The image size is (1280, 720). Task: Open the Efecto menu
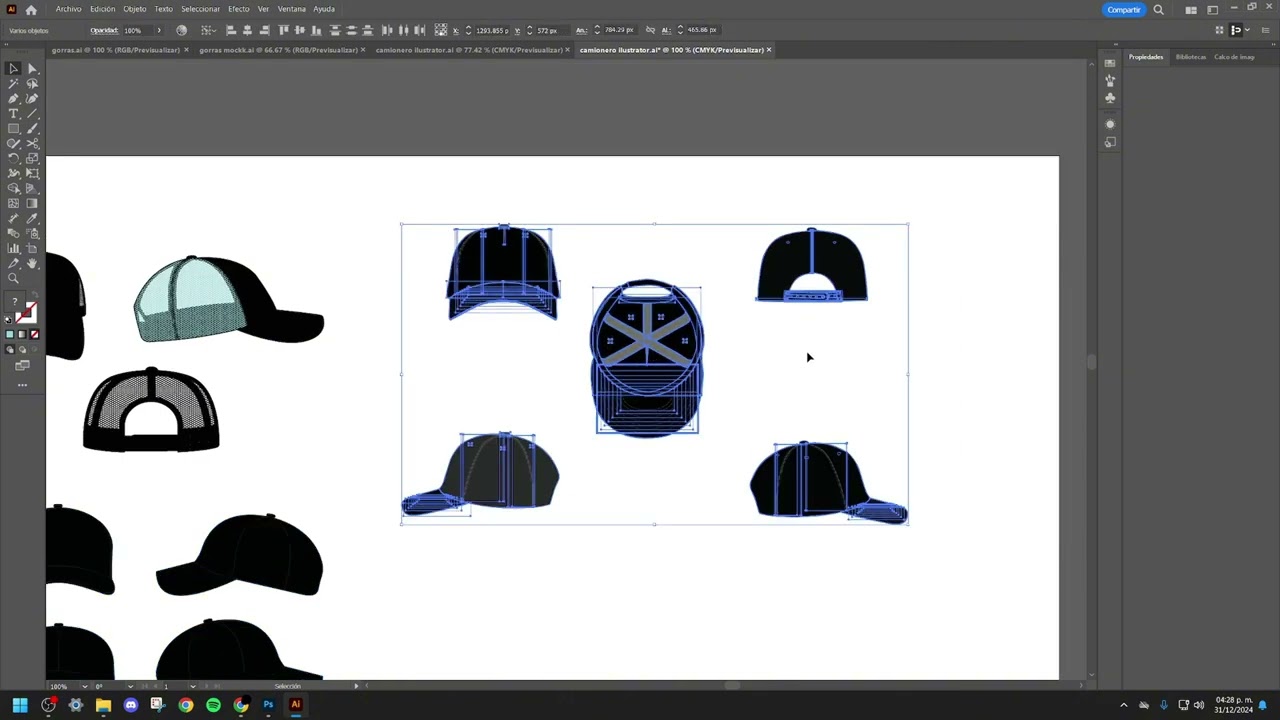[x=238, y=9]
